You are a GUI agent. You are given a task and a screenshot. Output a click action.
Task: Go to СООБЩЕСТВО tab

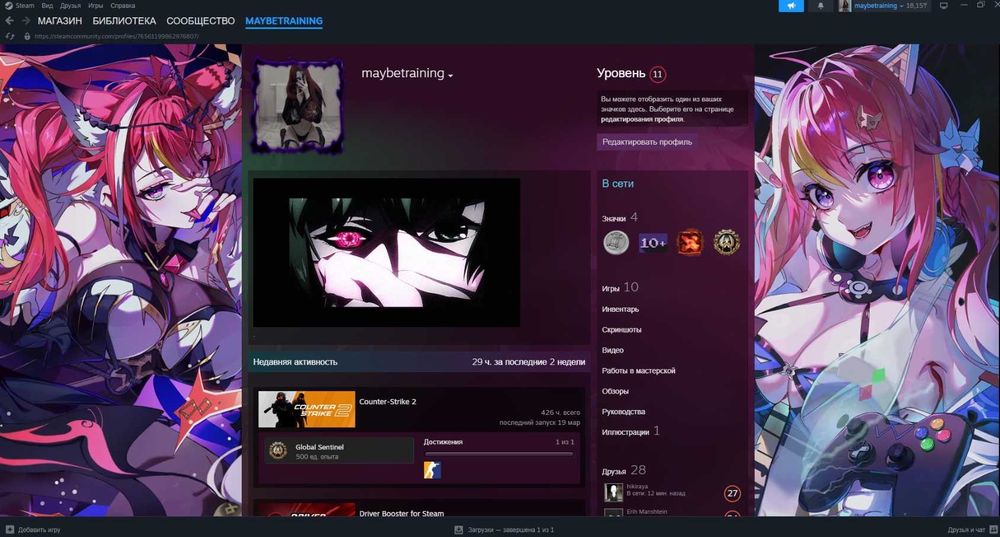[x=201, y=21]
